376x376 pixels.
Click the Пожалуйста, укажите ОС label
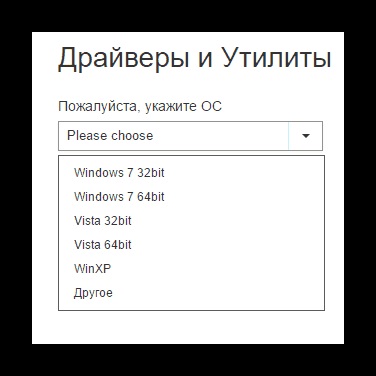pos(140,107)
